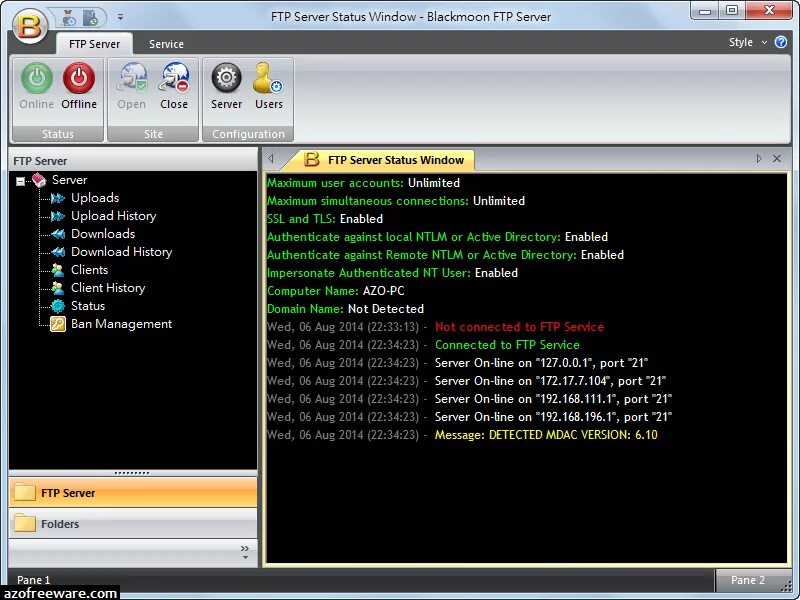
Task: Click the Server node icon in tree
Action: pyautogui.click(x=39, y=180)
